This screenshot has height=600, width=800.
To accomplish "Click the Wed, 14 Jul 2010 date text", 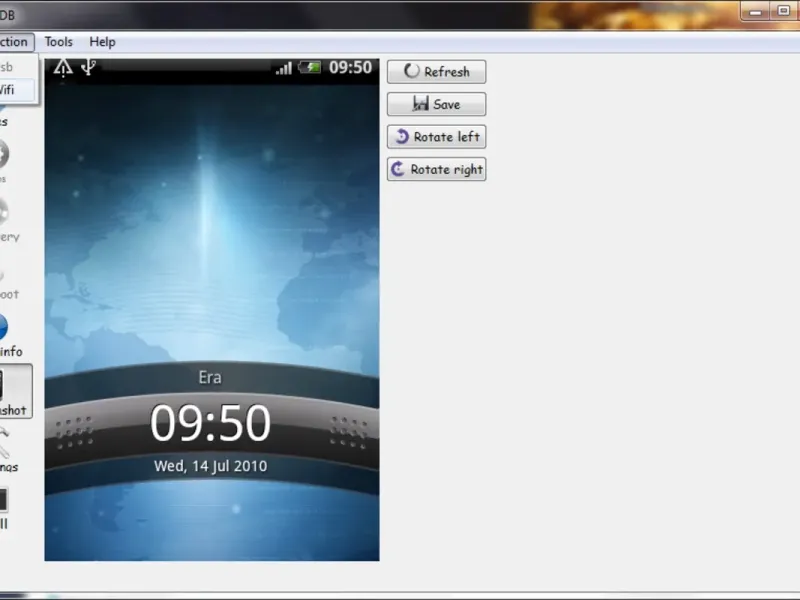I will 211,466.
